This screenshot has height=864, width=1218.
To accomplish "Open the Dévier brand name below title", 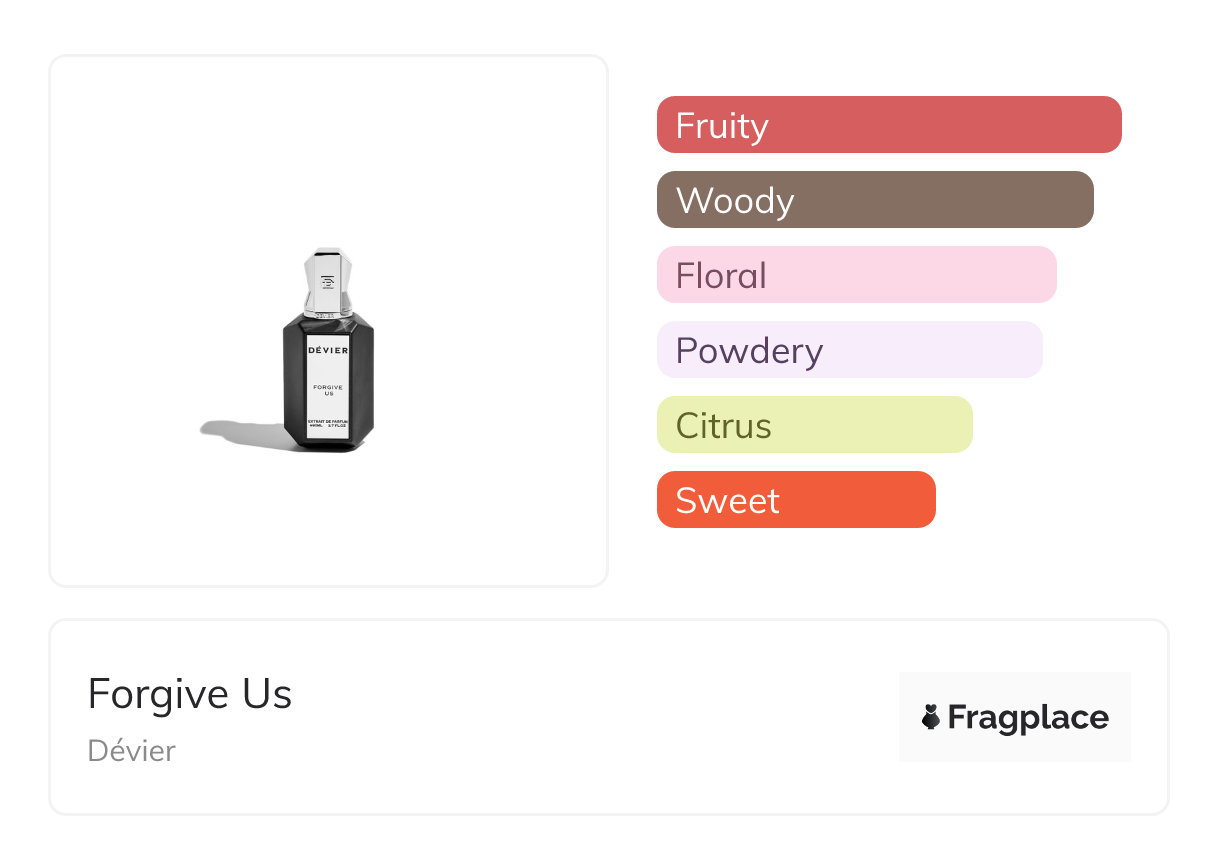I will pyautogui.click(x=132, y=751).
